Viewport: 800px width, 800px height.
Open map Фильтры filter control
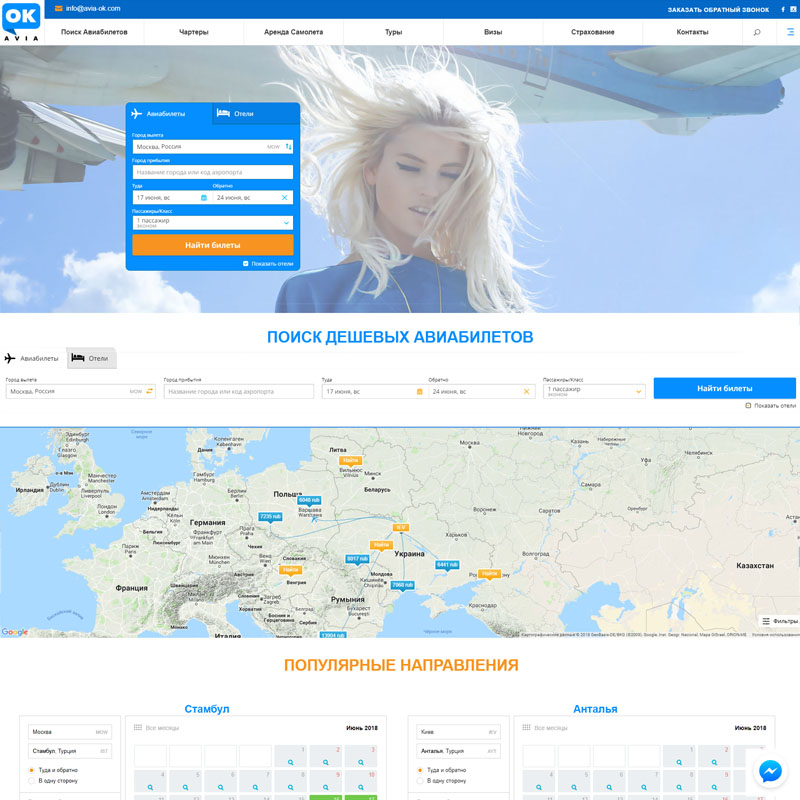click(x=780, y=621)
